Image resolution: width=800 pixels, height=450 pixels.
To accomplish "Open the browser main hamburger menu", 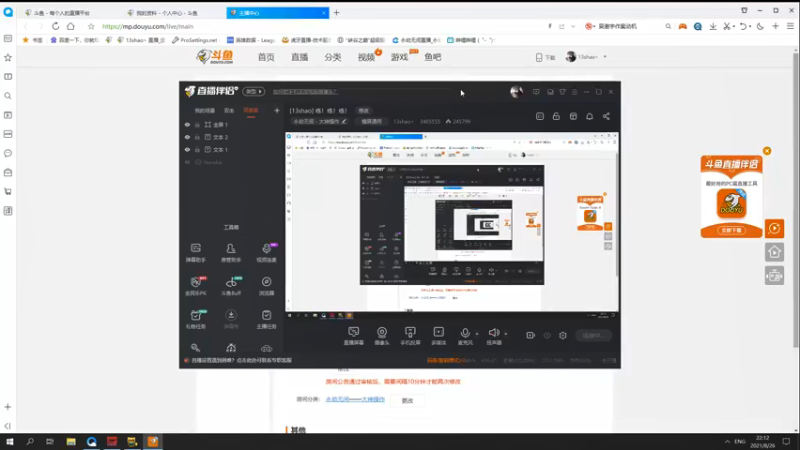I will (x=790, y=26).
